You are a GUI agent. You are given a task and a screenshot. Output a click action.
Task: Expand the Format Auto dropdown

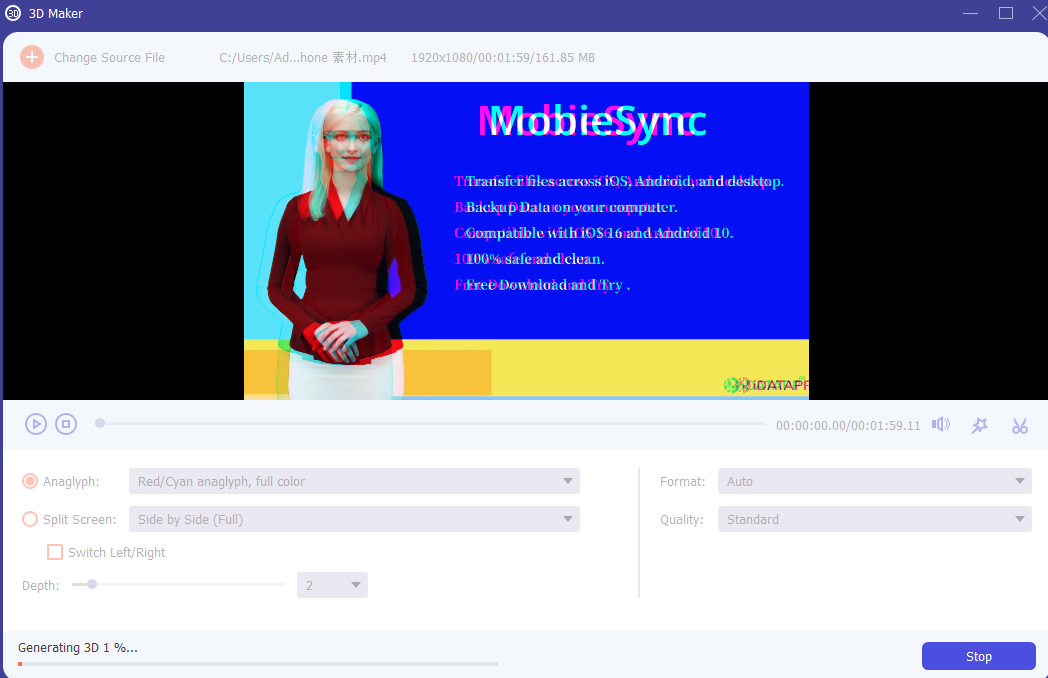[874, 481]
